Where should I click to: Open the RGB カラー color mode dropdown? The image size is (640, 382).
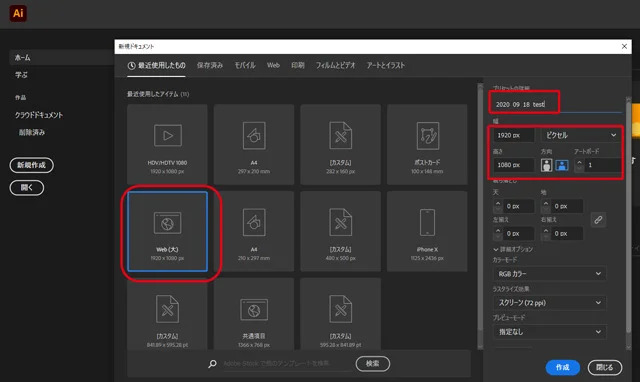tap(549, 274)
